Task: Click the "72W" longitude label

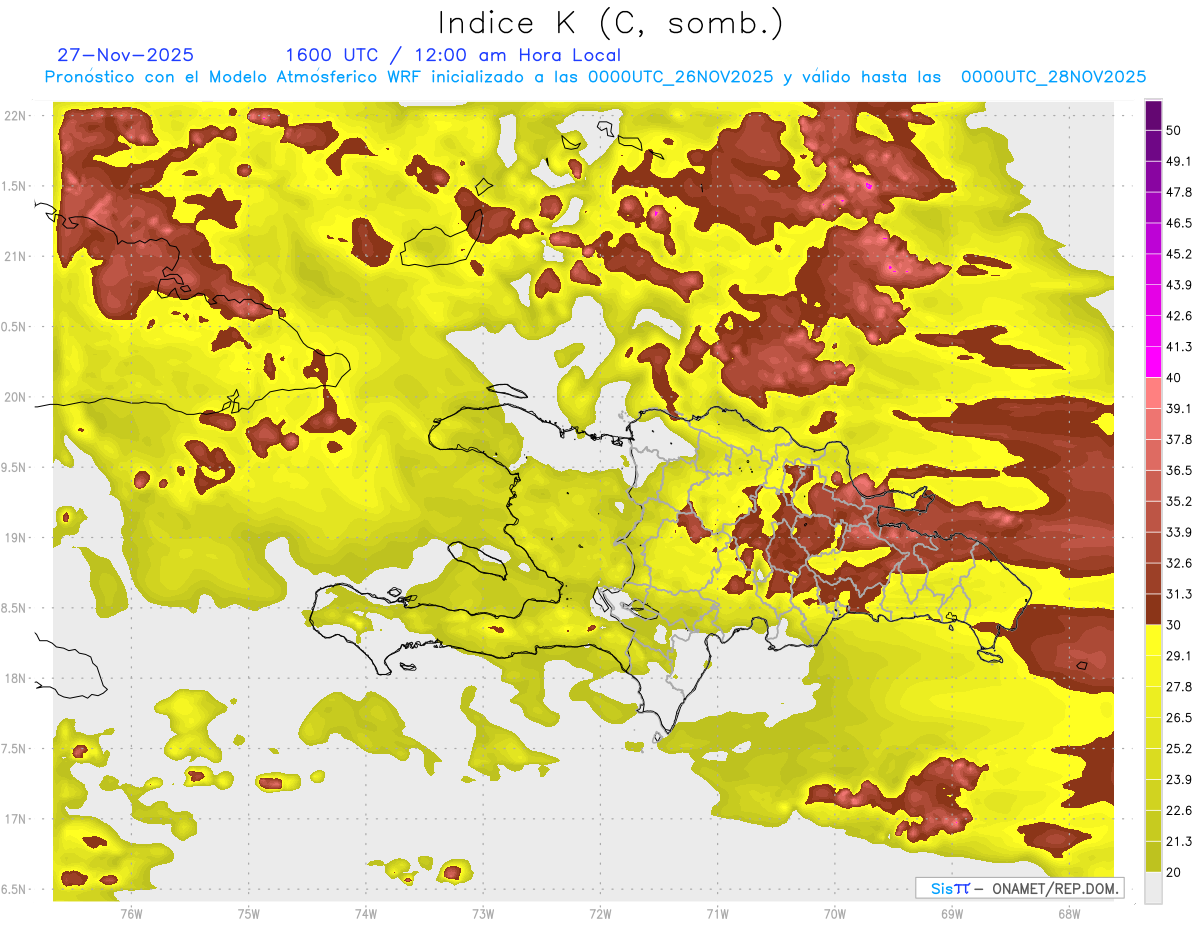Action: pos(600,913)
